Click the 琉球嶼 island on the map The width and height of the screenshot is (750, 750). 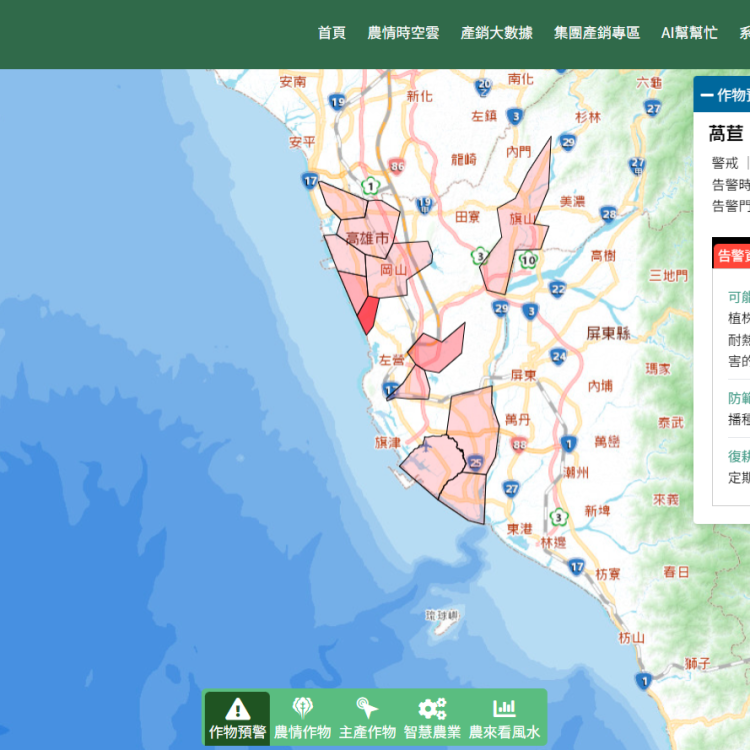pyautogui.click(x=440, y=621)
